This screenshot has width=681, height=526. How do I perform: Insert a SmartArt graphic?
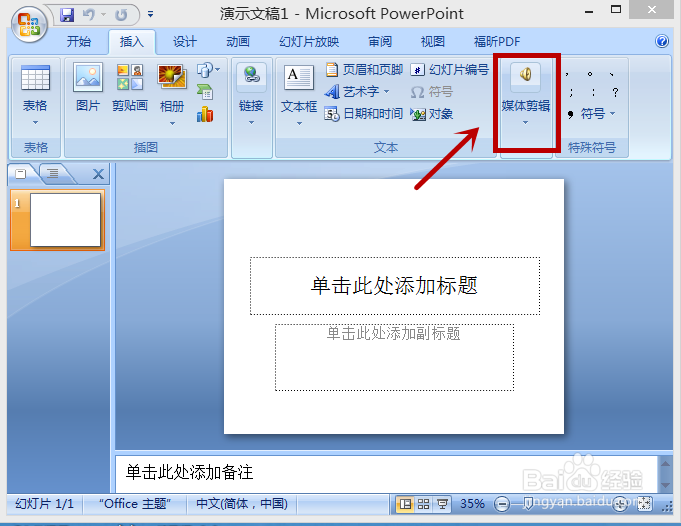click(x=205, y=92)
